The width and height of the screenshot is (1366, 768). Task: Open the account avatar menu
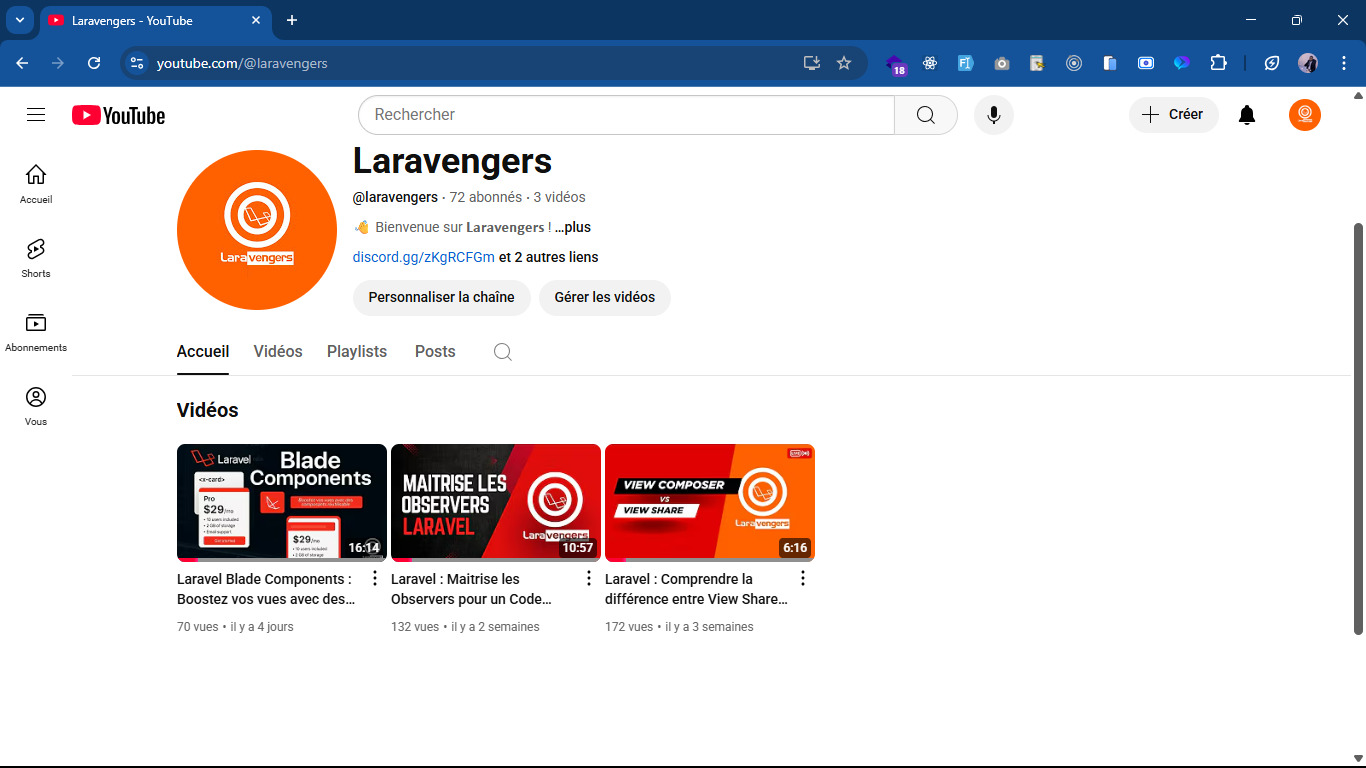pyautogui.click(x=1305, y=115)
